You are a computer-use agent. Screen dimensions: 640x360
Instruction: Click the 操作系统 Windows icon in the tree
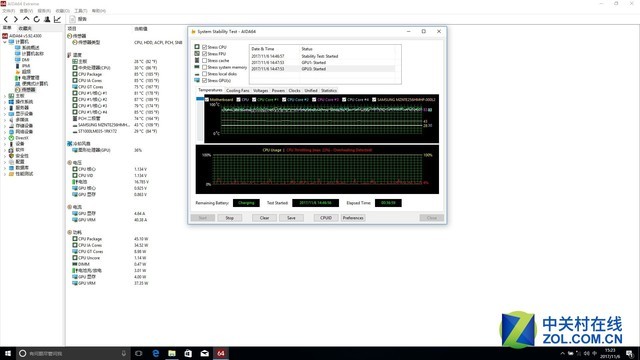click(11, 102)
